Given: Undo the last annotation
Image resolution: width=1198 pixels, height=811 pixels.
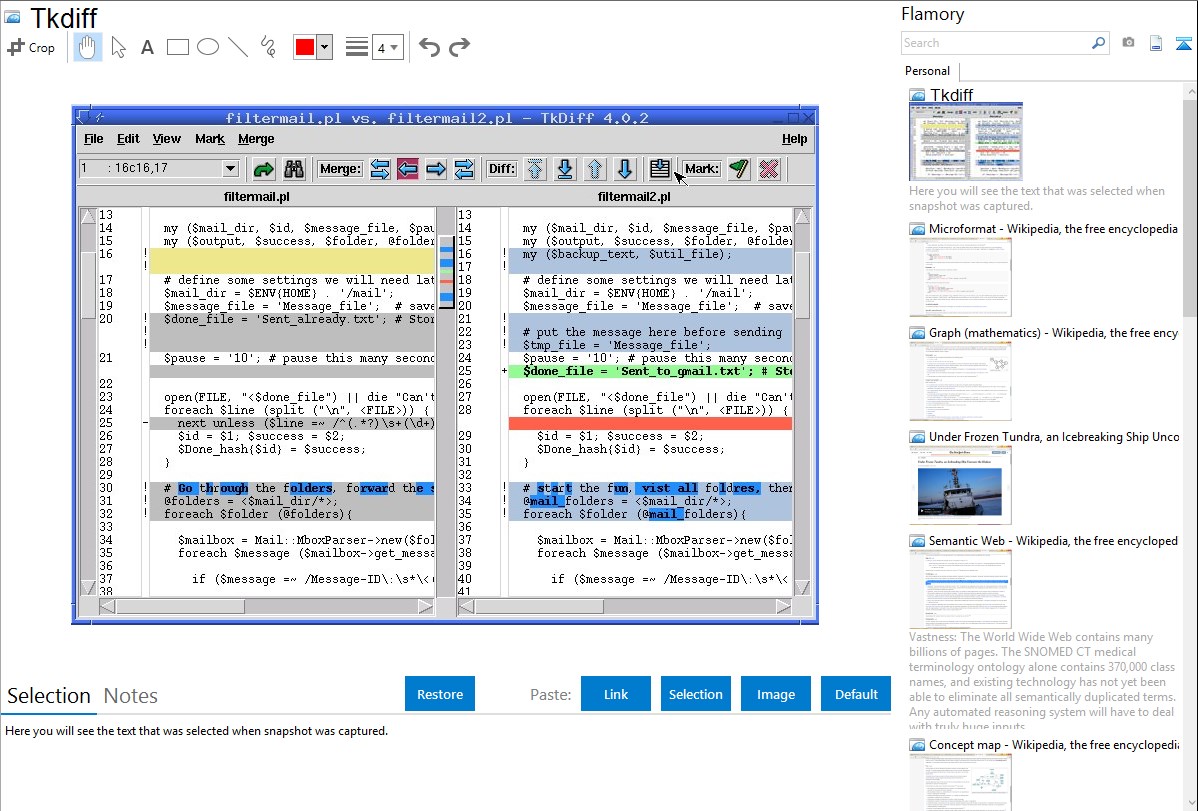Looking at the screenshot, I should coord(429,47).
